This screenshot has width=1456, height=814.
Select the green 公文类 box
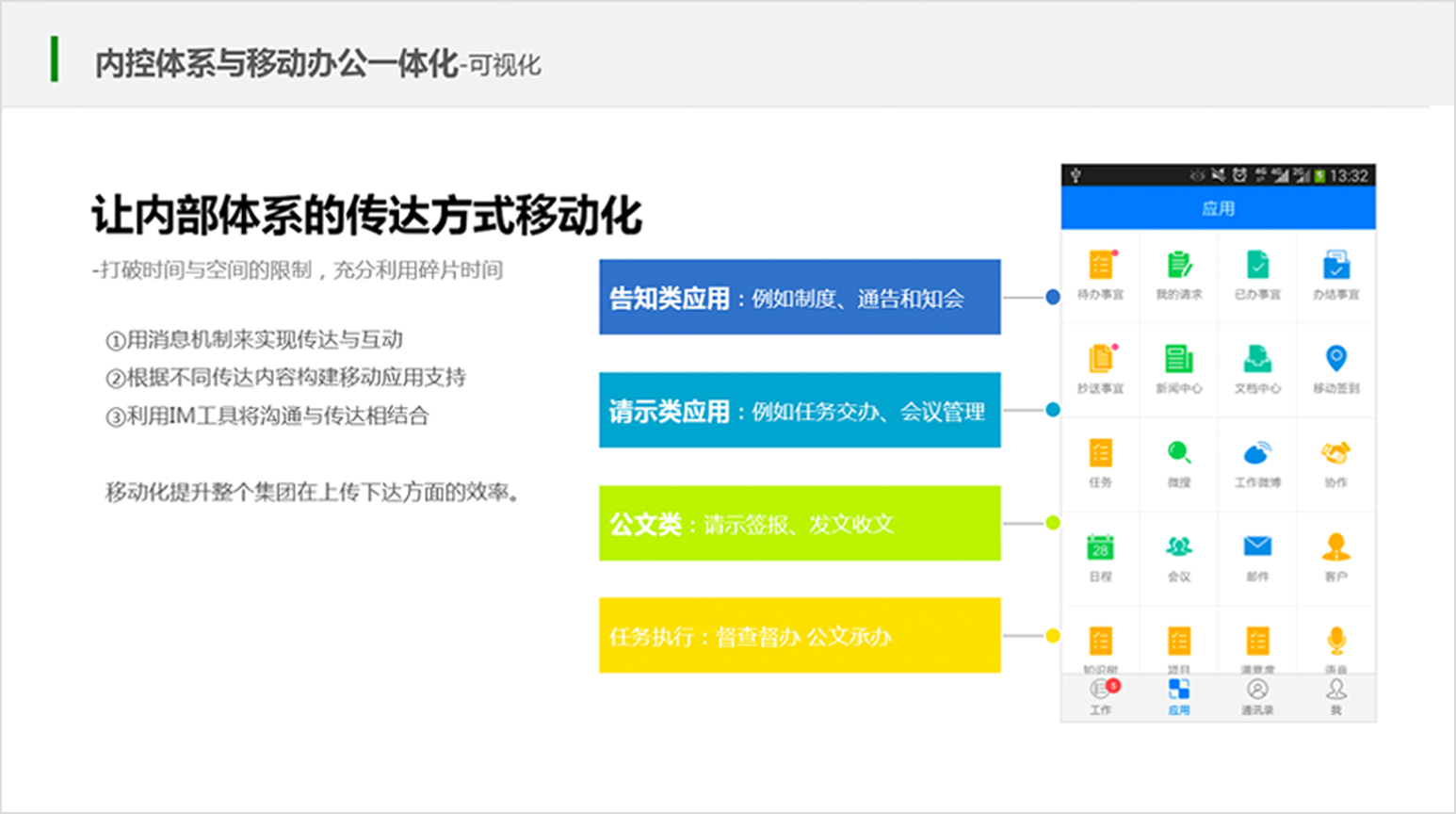tap(800, 523)
